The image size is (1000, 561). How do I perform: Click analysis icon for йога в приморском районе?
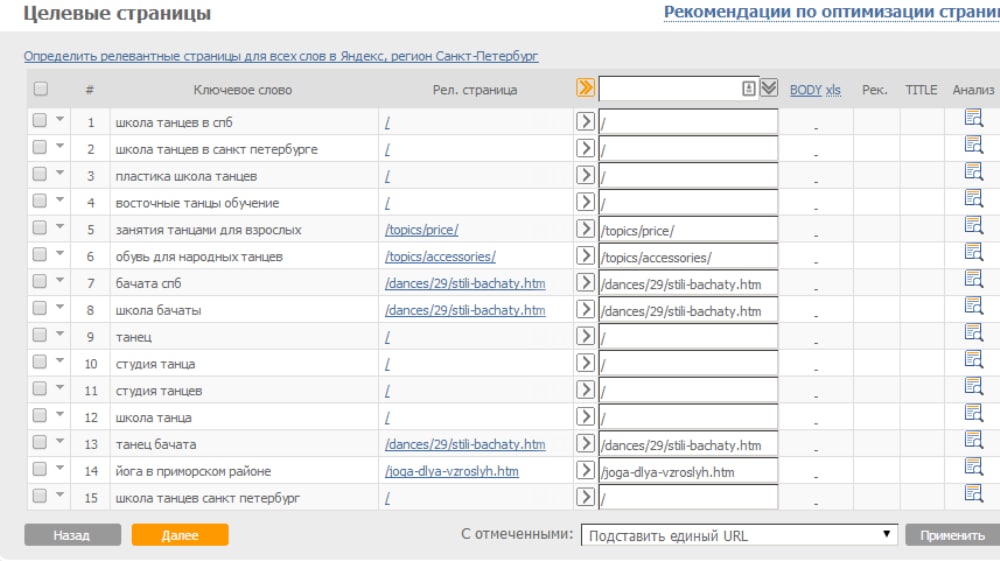[x=973, y=467]
